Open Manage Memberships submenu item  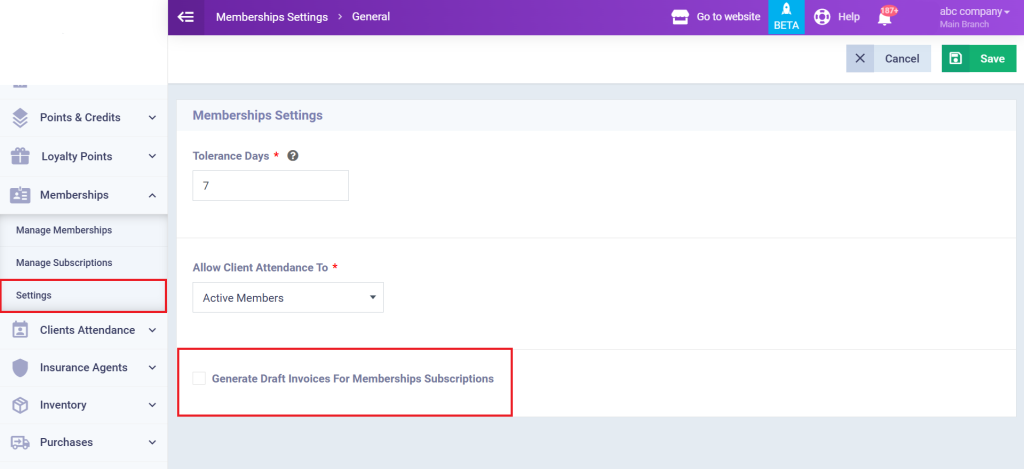[84, 230]
